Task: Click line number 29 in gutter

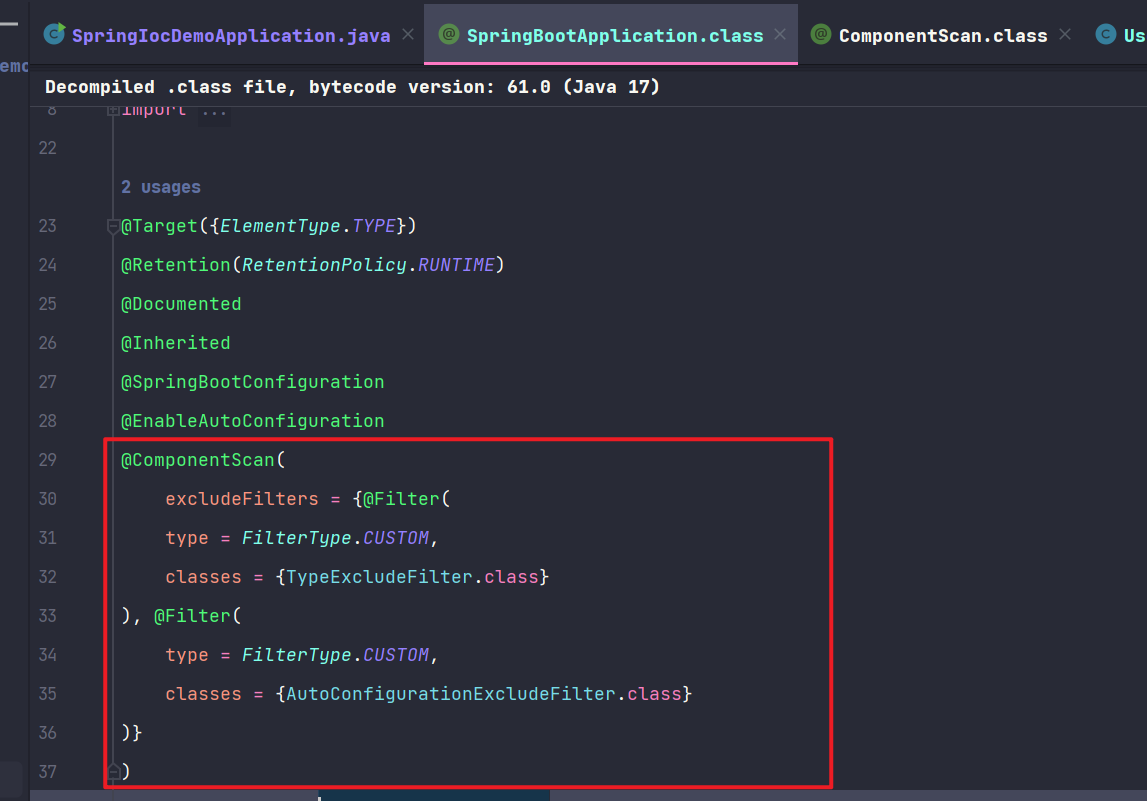Action: click(x=48, y=459)
